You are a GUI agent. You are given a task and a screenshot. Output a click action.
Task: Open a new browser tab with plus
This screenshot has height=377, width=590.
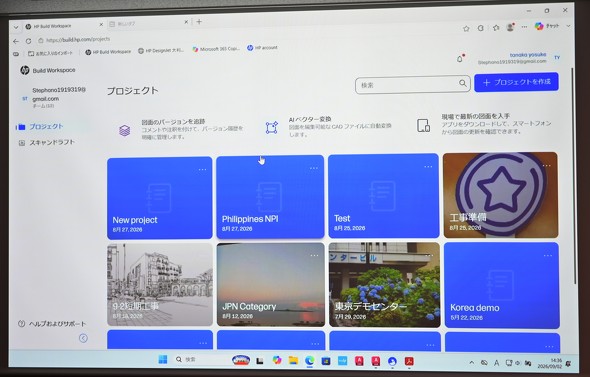199,21
